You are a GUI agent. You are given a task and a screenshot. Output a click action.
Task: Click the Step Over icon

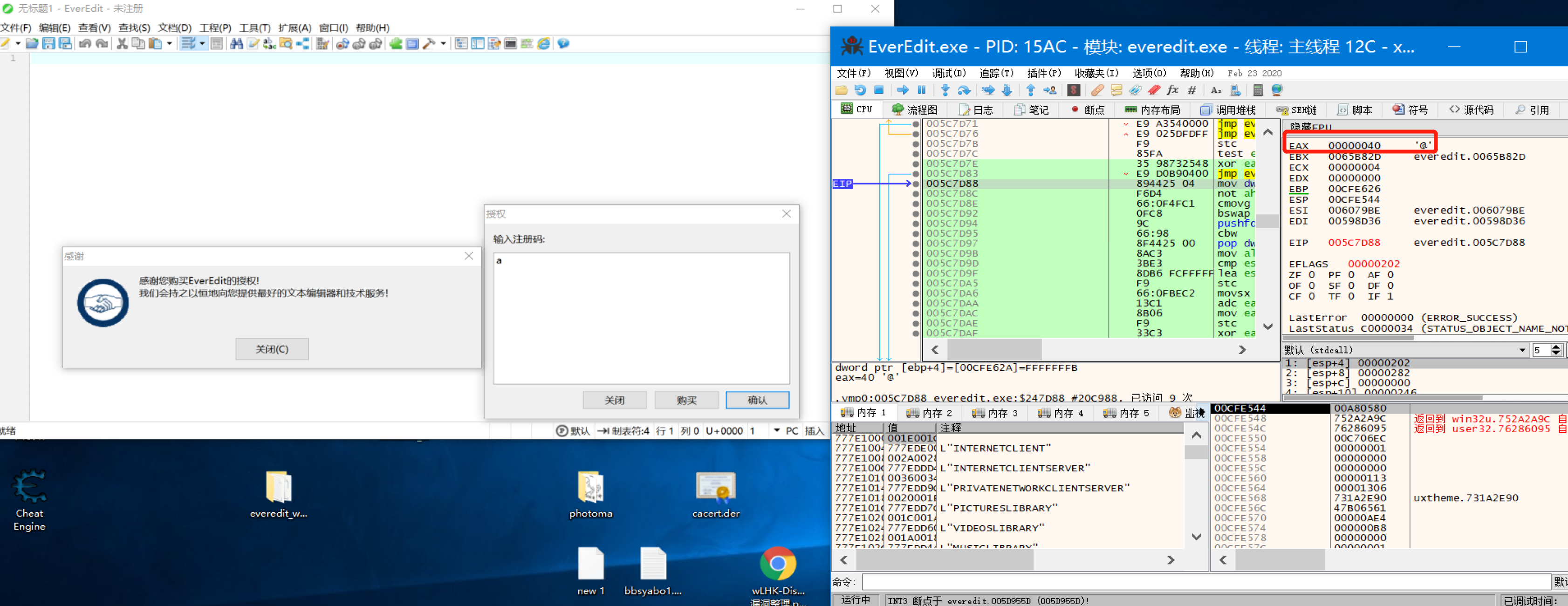click(x=964, y=90)
